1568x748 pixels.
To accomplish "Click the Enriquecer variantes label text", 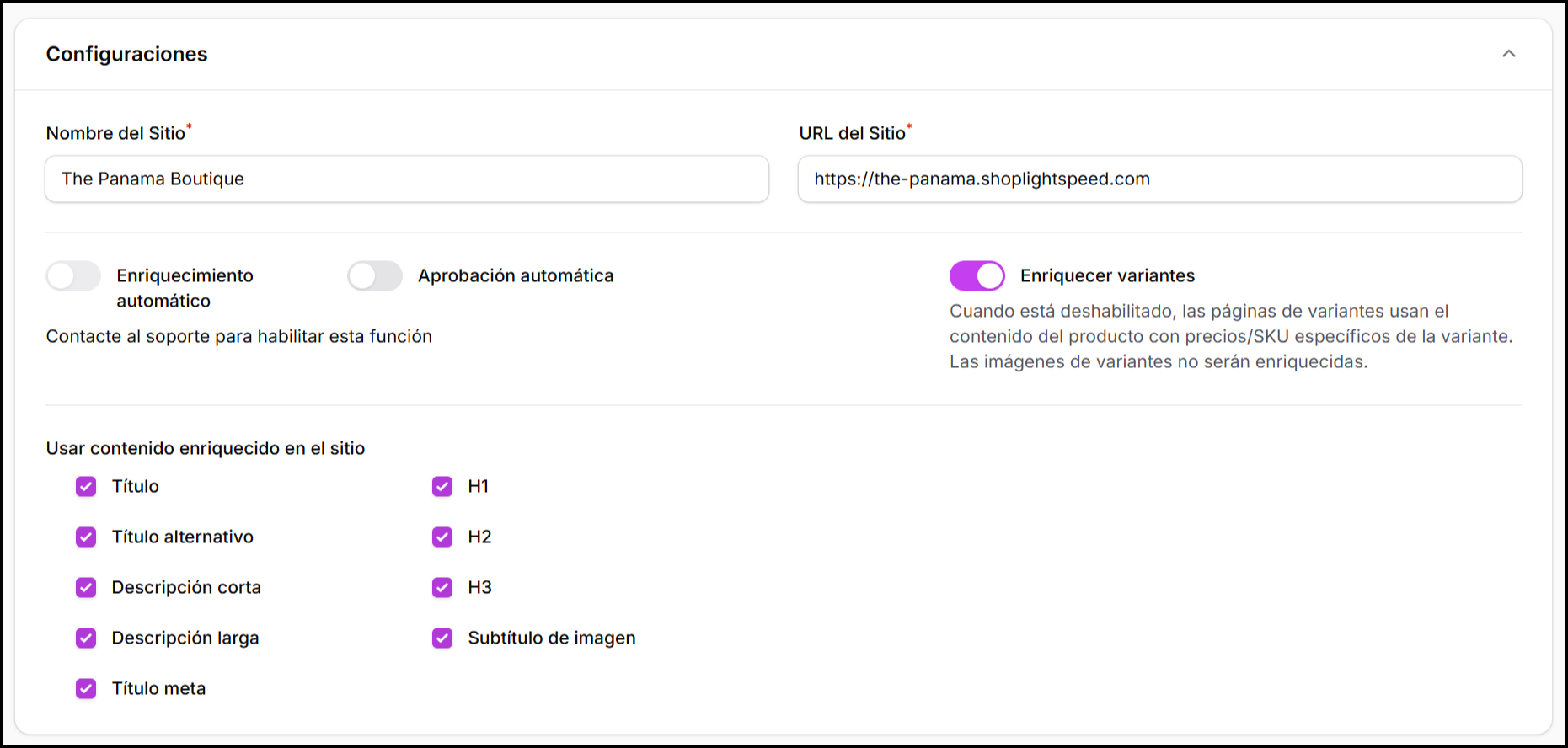I will [x=1107, y=276].
